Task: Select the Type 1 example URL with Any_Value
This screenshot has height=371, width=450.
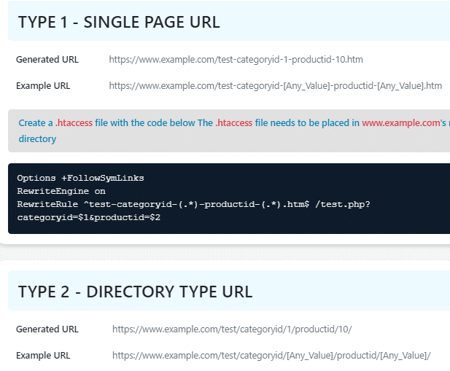Action: coord(275,86)
